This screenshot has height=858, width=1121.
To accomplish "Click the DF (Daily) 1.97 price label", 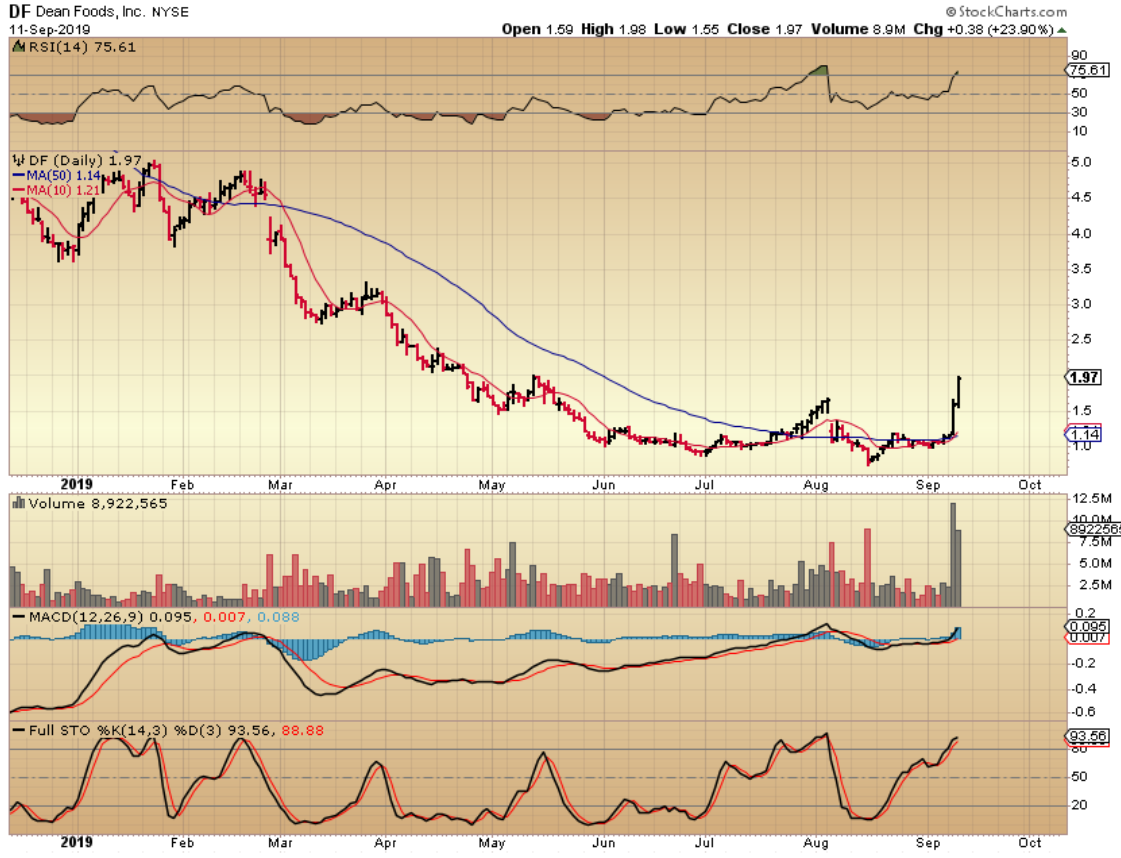I will coord(85,160).
